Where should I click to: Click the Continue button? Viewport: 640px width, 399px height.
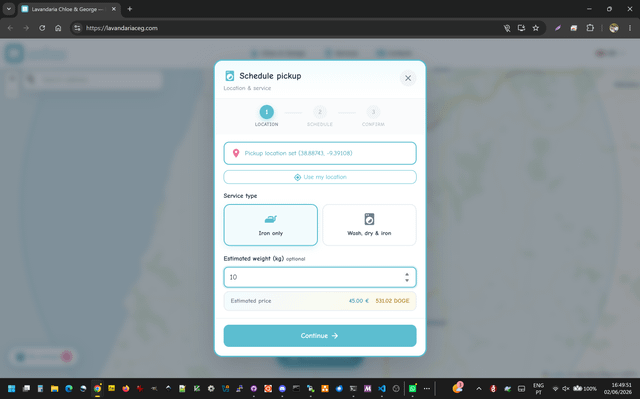320,336
